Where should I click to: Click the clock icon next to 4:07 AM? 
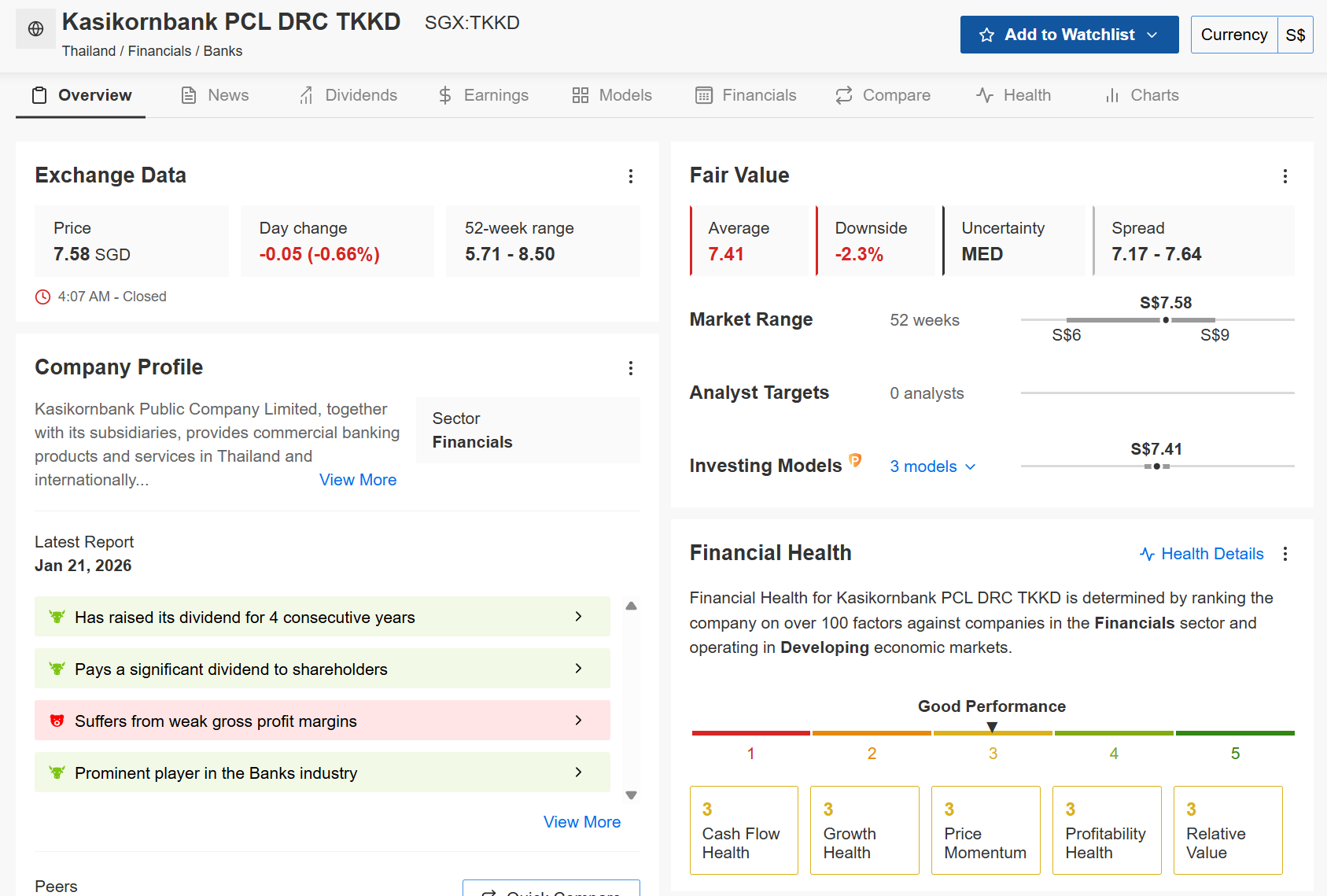(42, 297)
